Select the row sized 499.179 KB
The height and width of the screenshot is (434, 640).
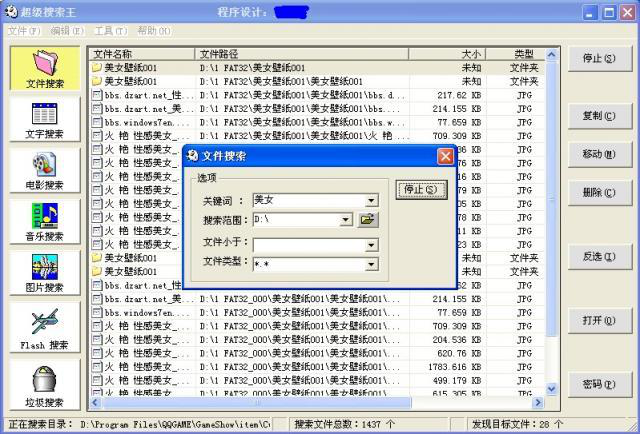(x=317, y=380)
